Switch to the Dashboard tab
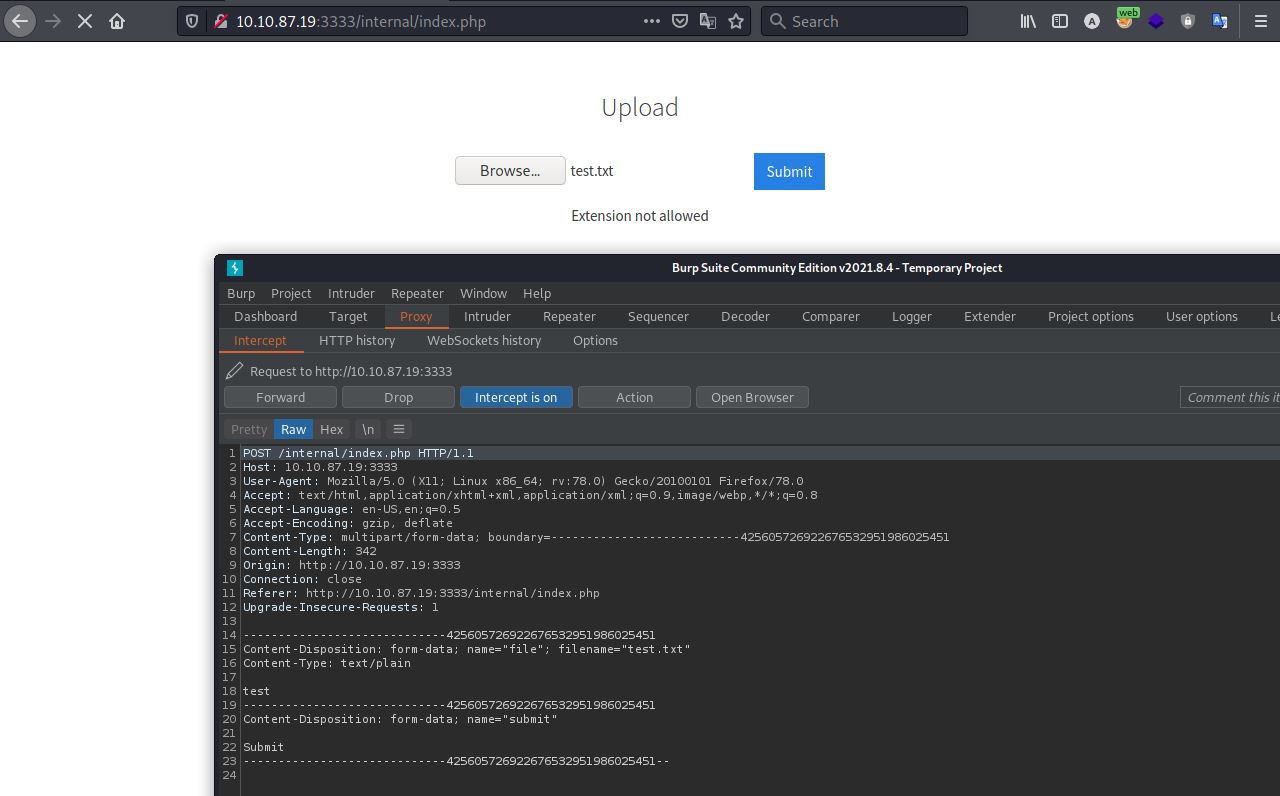1280x796 pixels. coord(266,316)
